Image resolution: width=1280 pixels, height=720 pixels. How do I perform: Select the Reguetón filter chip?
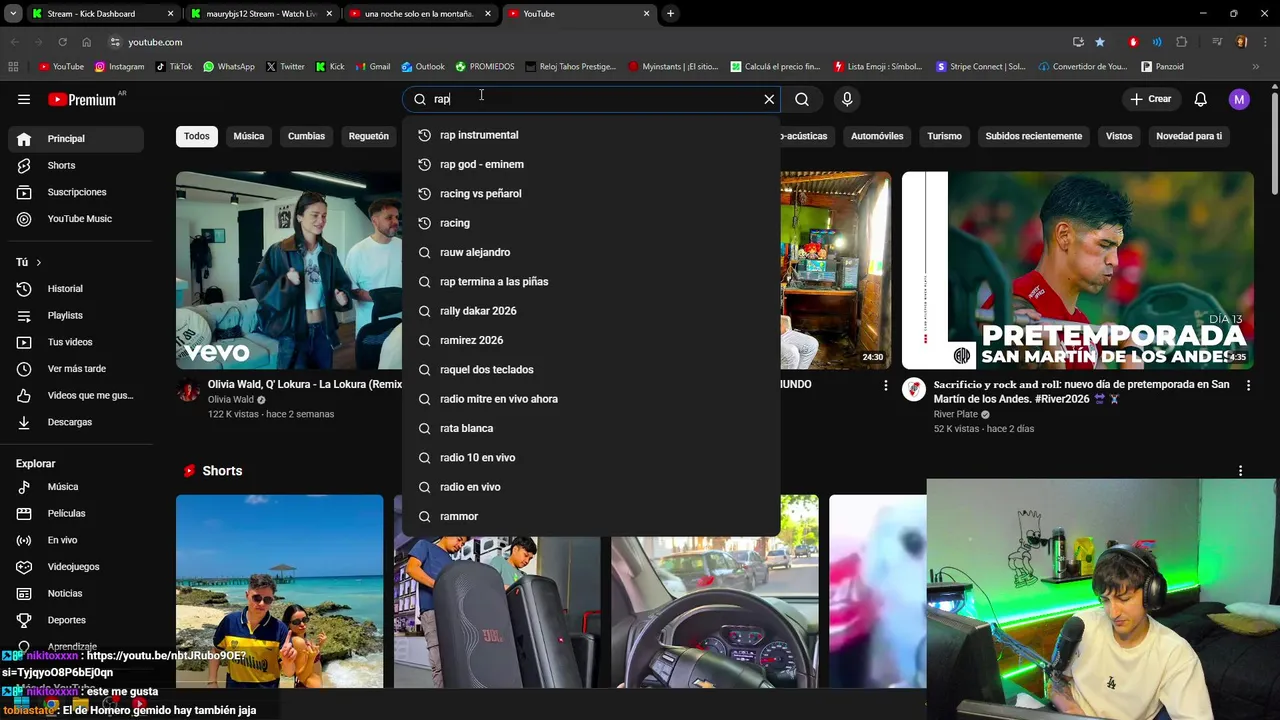click(x=369, y=136)
